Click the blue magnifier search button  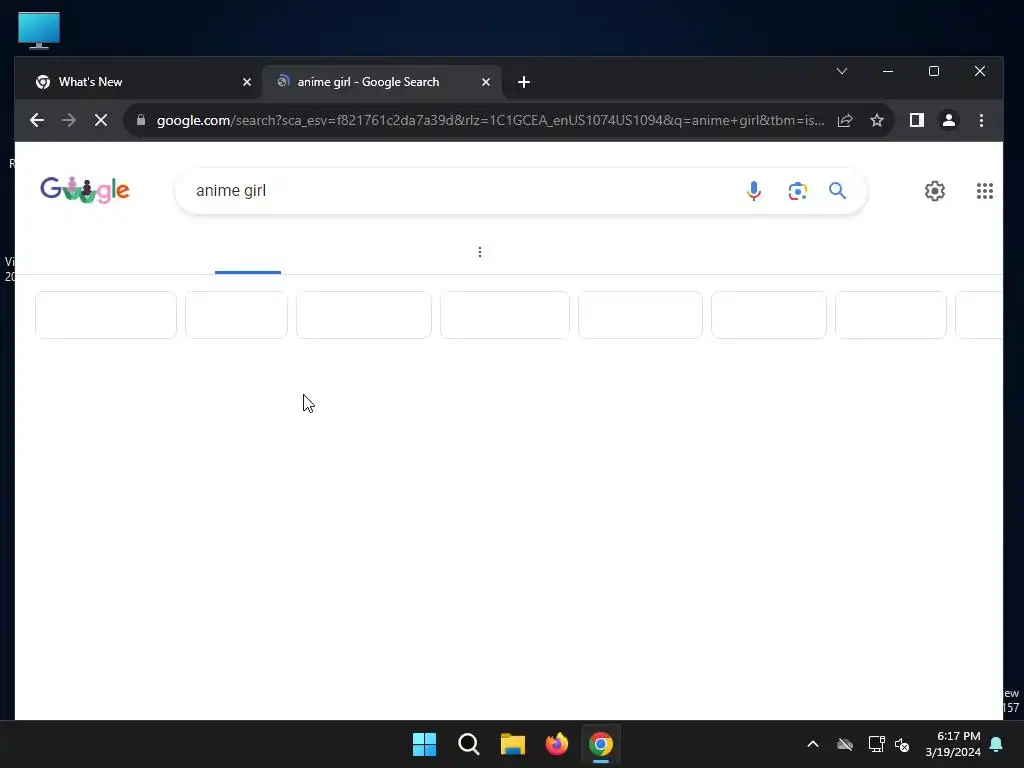[837, 191]
